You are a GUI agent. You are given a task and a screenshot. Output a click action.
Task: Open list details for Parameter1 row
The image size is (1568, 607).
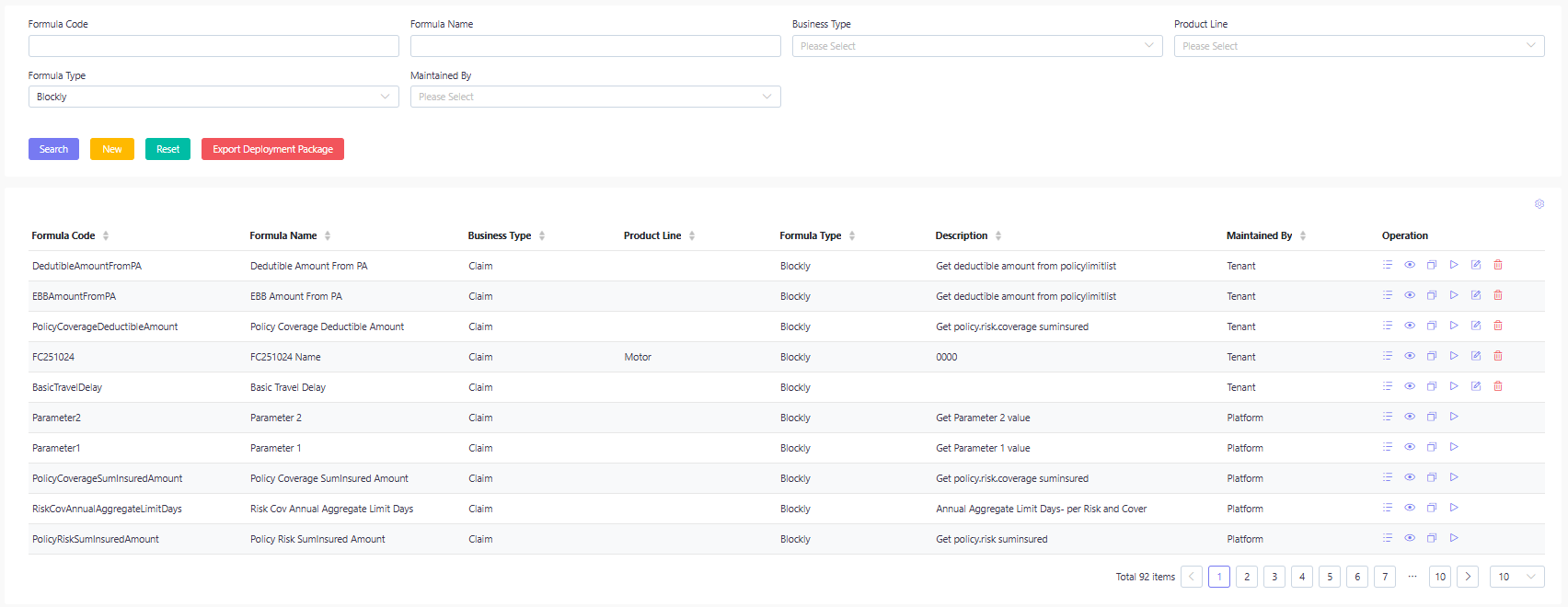coord(1388,447)
